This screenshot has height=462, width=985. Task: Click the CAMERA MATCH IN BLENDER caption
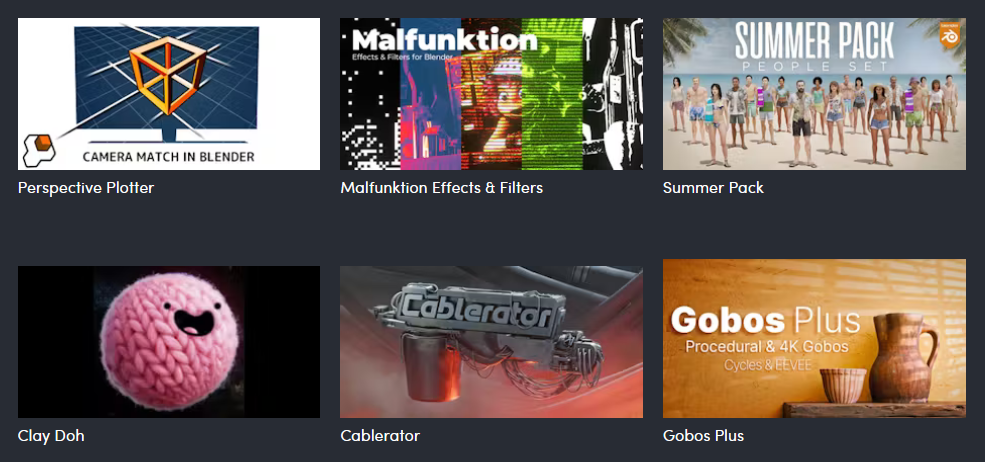coord(168,157)
